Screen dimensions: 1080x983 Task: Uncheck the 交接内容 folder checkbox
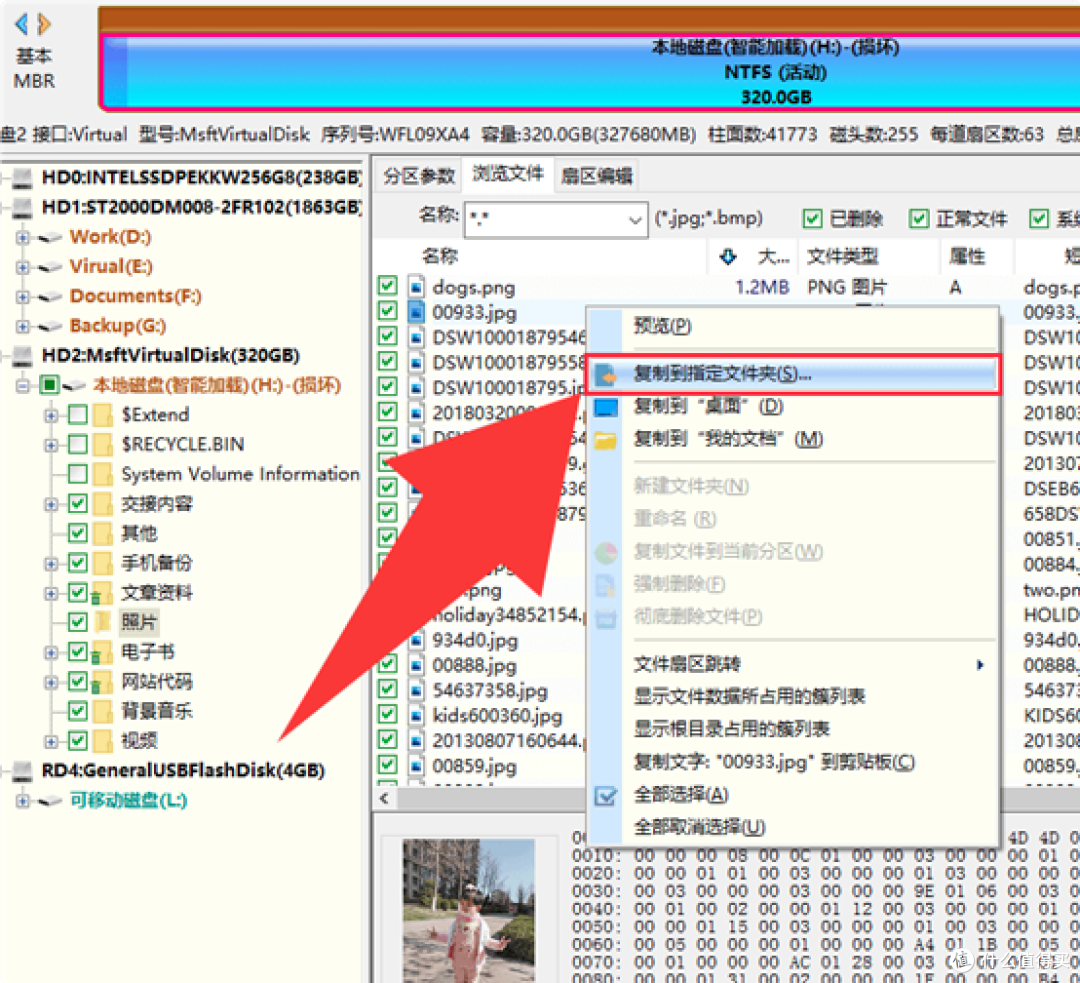coord(78,504)
